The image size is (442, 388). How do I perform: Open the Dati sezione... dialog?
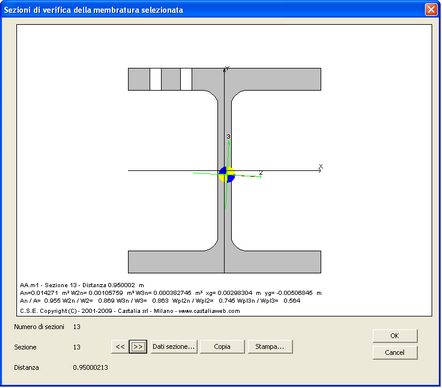pos(174,347)
